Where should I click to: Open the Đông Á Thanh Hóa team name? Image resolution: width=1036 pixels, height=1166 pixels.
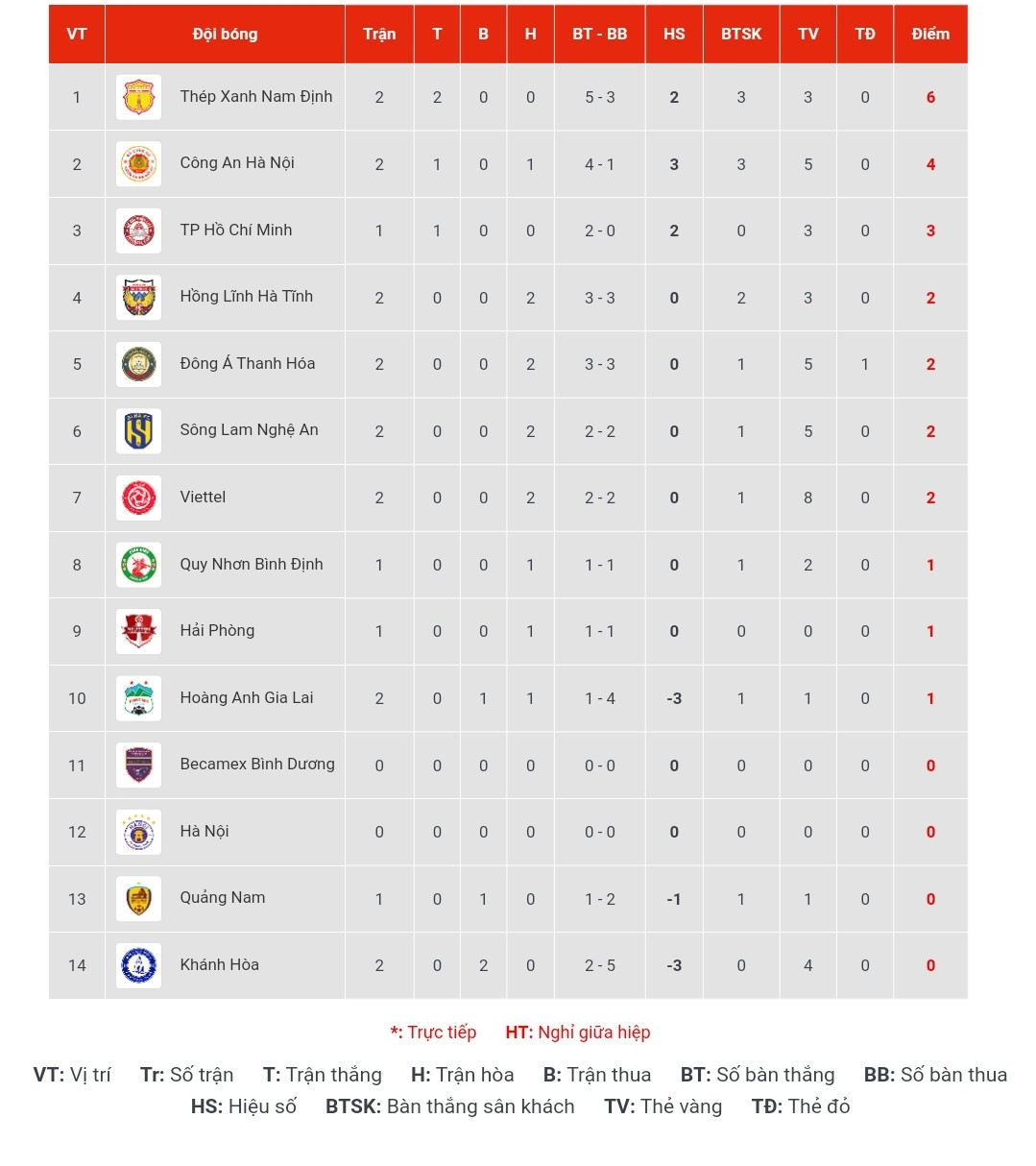coord(247,363)
